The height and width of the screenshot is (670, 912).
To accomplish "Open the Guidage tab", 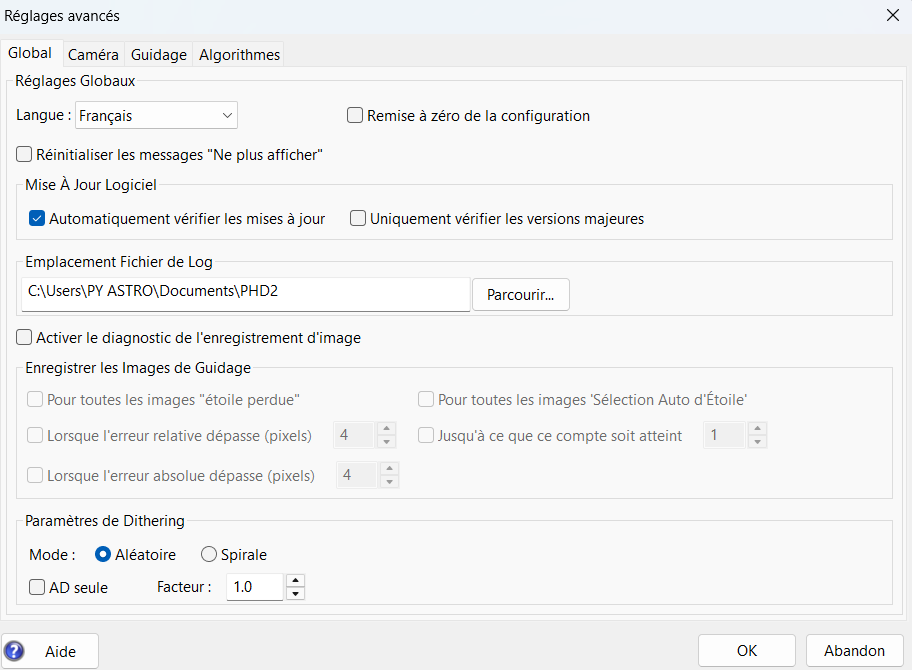I will (159, 55).
